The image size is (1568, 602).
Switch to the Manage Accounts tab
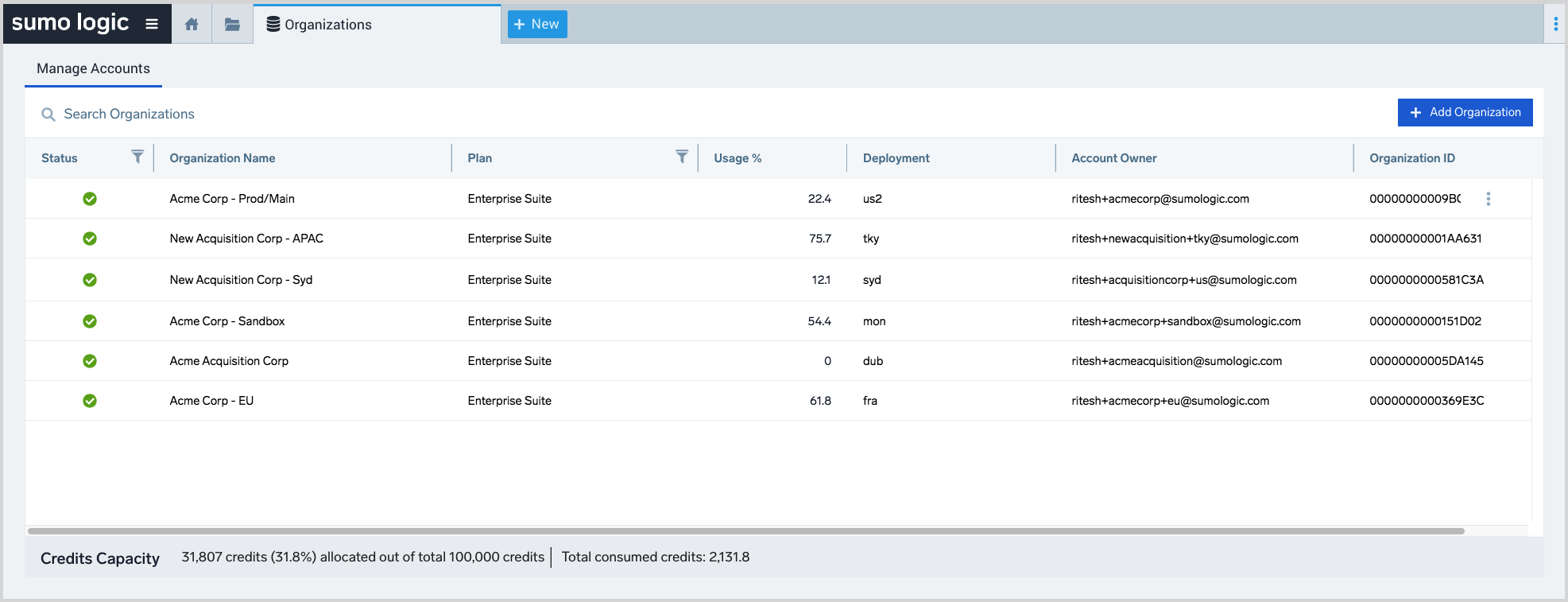click(x=93, y=68)
